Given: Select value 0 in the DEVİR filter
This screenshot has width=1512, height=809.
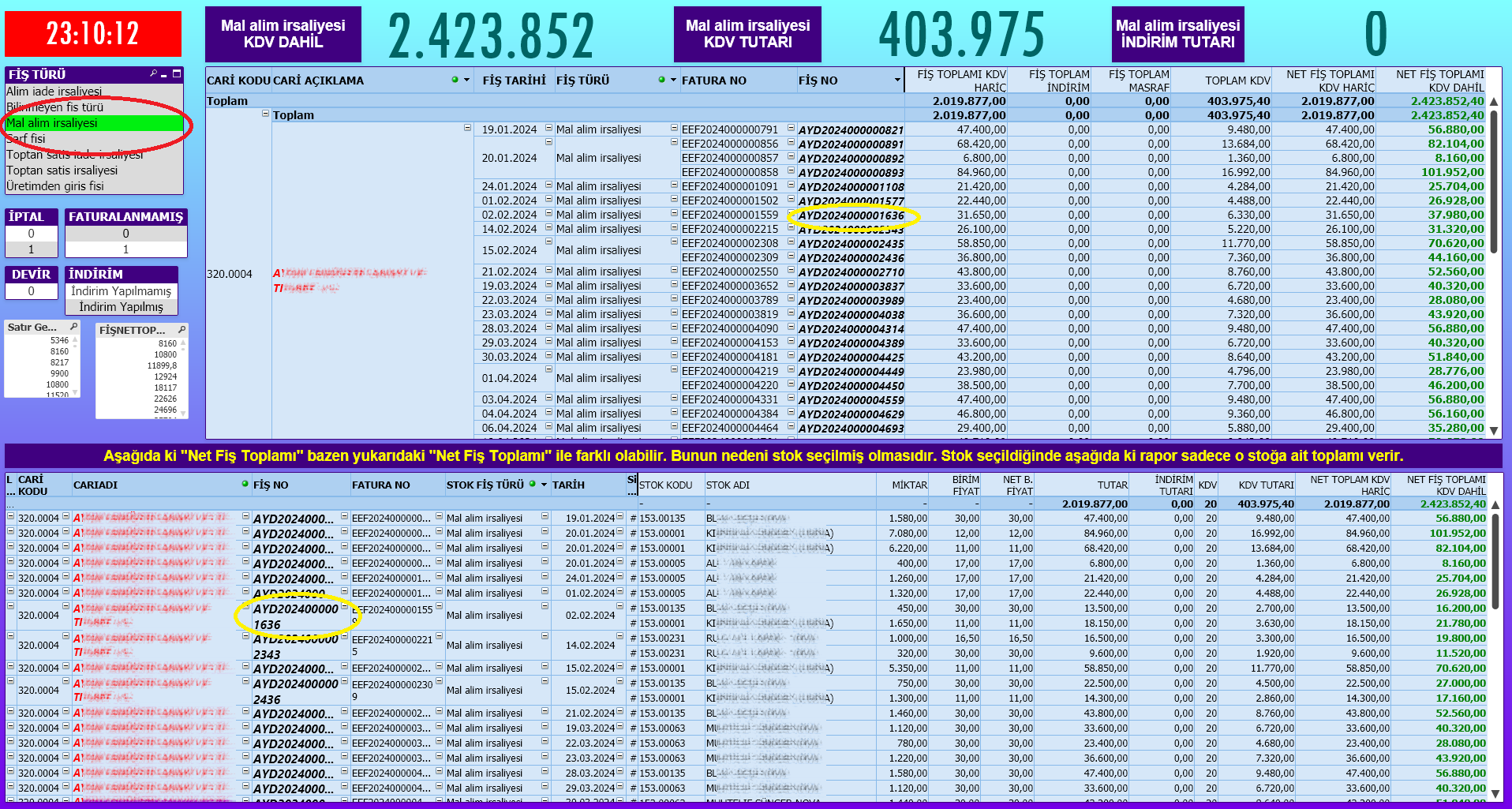Looking at the screenshot, I should [32, 291].
